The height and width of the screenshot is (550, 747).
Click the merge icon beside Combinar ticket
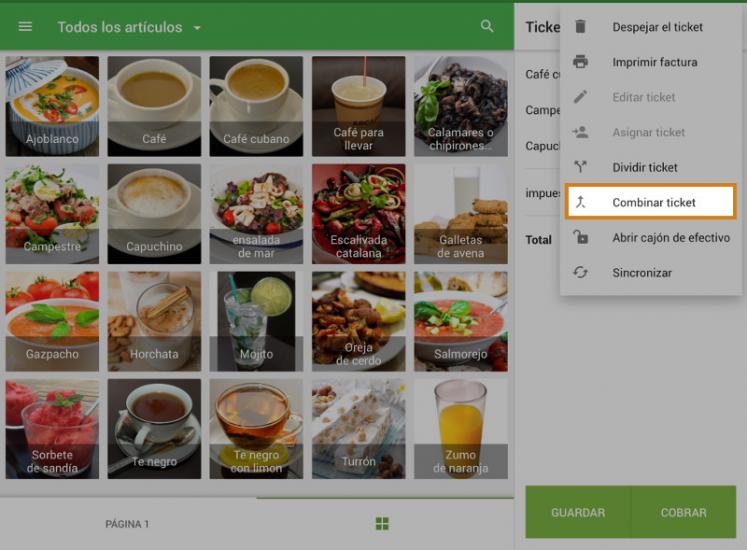point(580,202)
